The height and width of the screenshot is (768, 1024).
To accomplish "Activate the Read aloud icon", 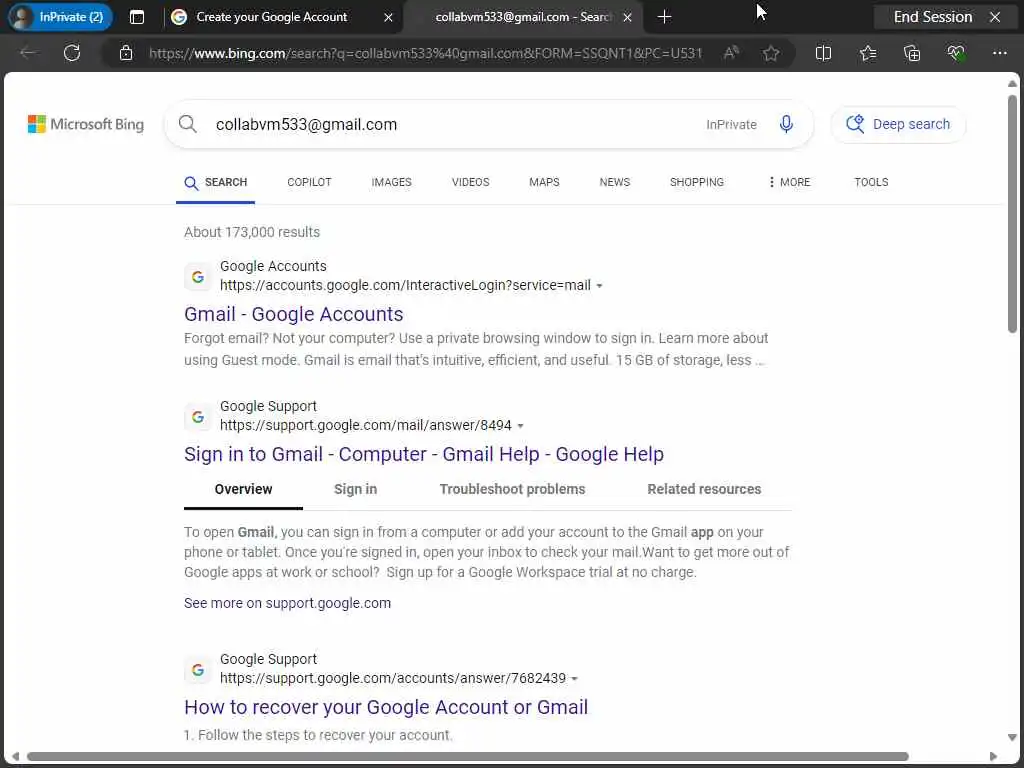I will tap(731, 53).
